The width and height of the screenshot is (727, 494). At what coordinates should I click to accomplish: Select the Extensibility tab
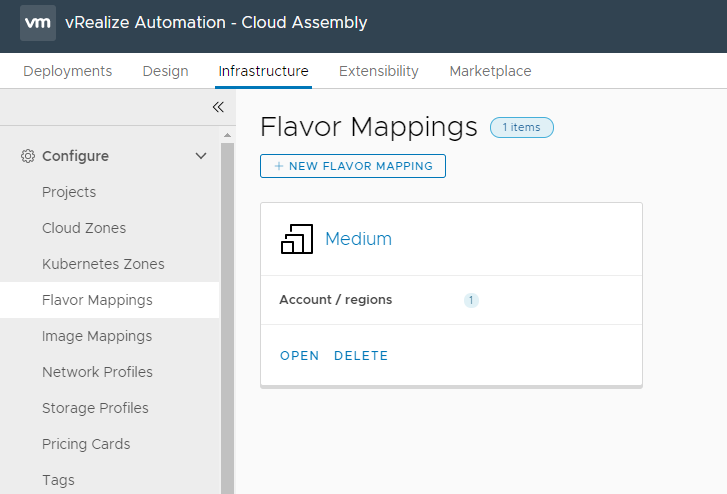(378, 71)
